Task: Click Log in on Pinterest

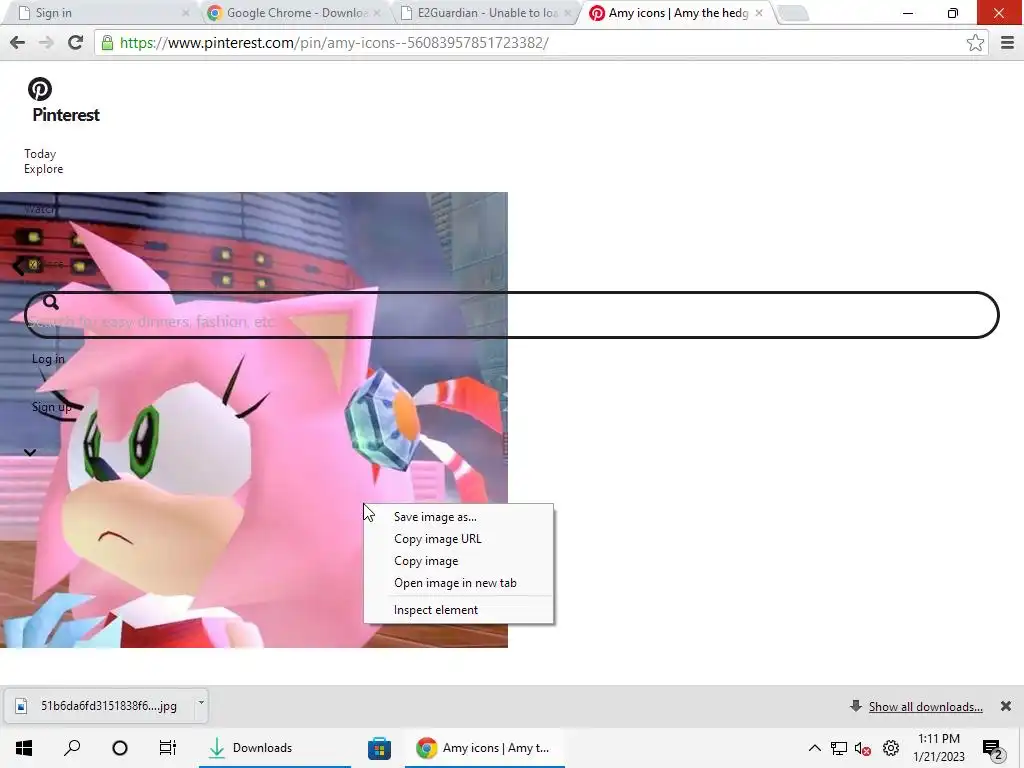Action: coord(48,359)
